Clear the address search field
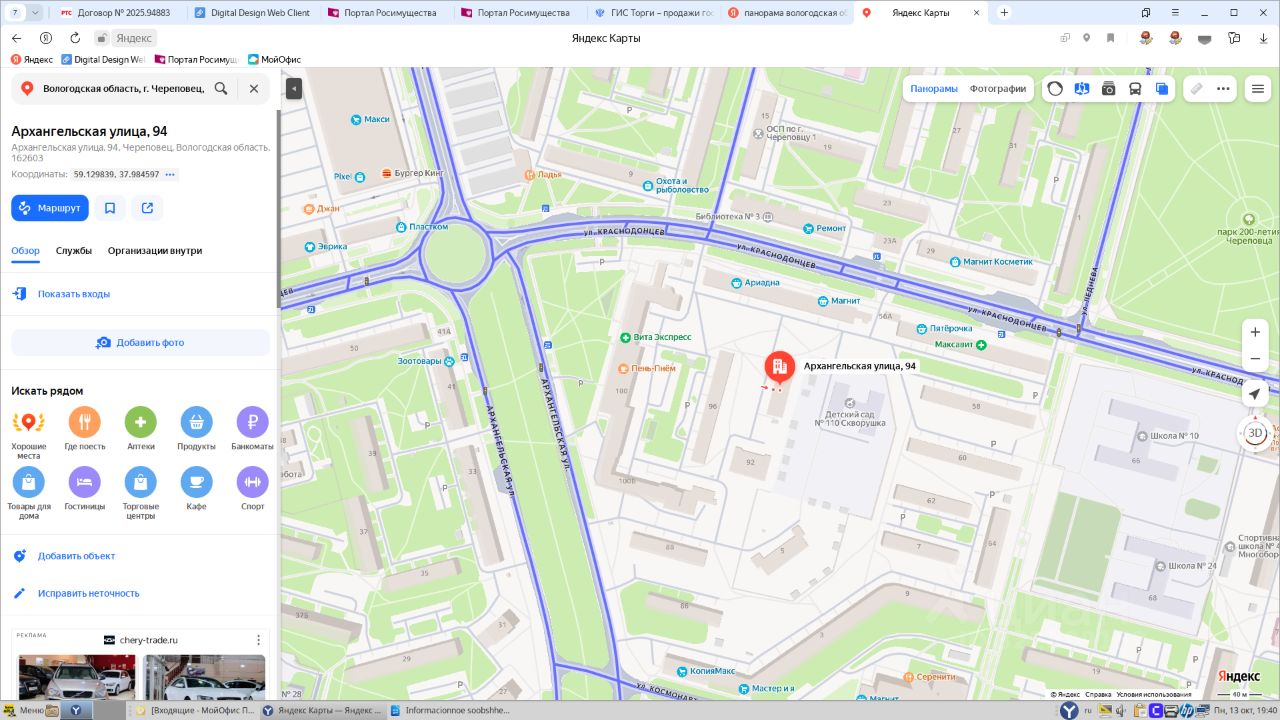Screen dimensions: 1280x720 (x=254, y=88)
